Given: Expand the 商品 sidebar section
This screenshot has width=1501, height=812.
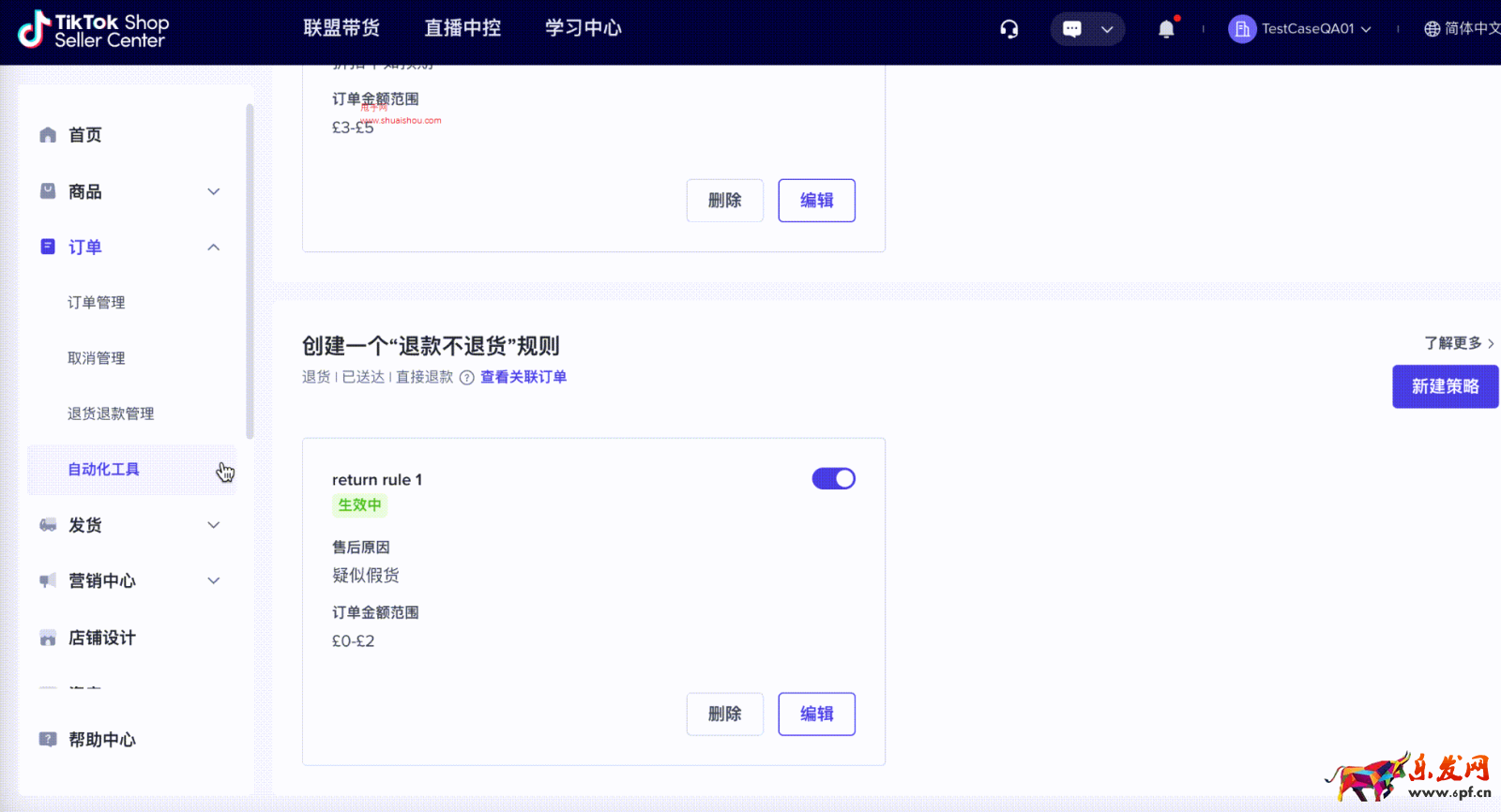Looking at the screenshot, I should click(214, 191).
